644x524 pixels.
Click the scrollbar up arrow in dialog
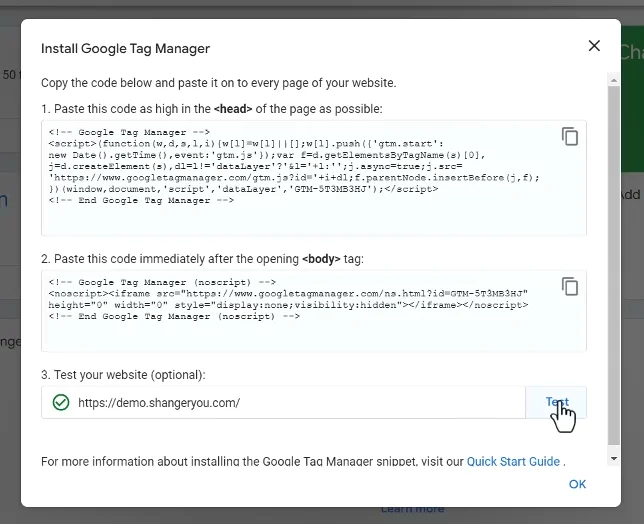(x=614, y=80)
